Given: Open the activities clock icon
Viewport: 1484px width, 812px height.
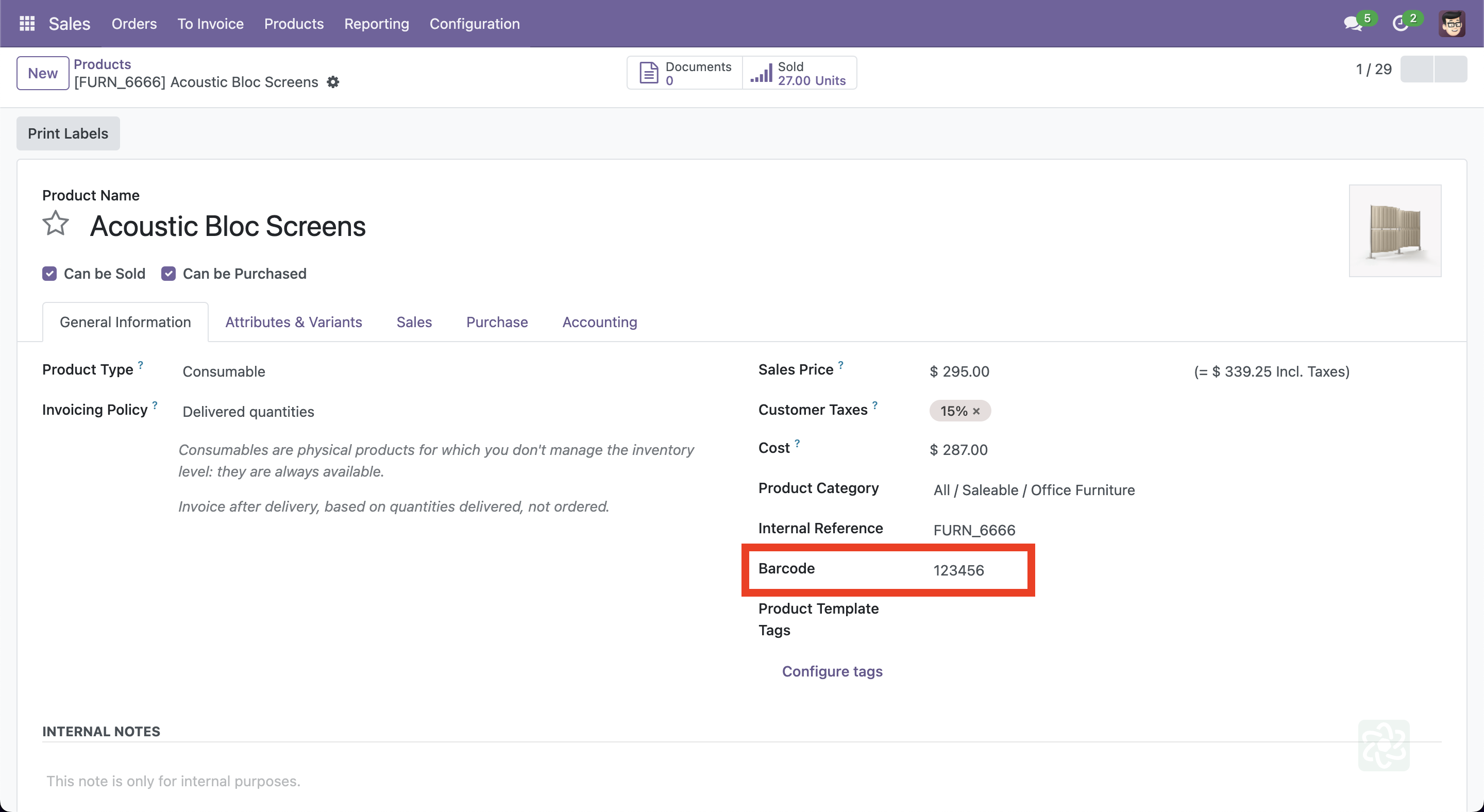Looking at the screenshot, I should [x=1400, y=24].
